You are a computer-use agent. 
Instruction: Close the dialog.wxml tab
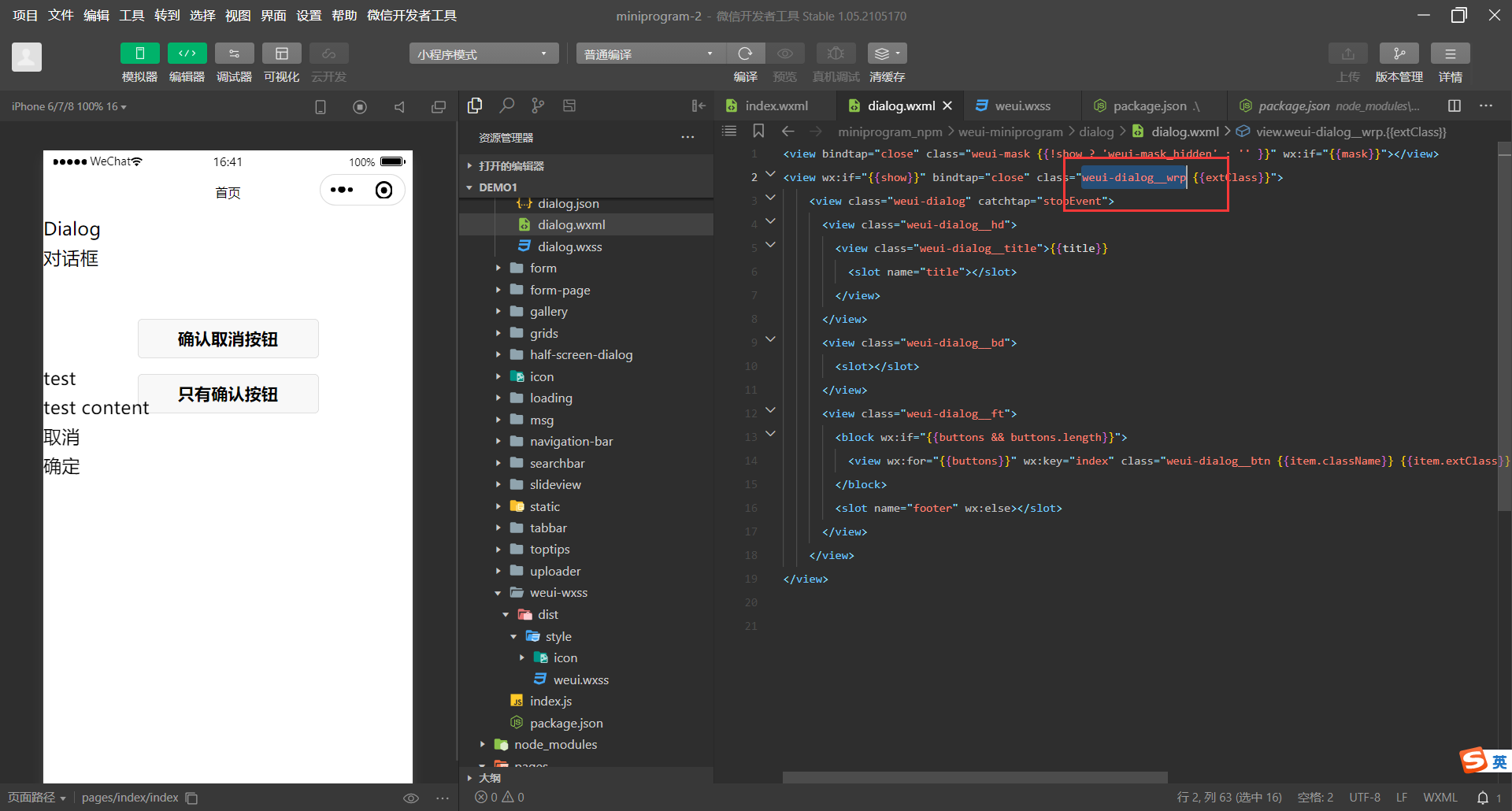[x=947, y=106]
